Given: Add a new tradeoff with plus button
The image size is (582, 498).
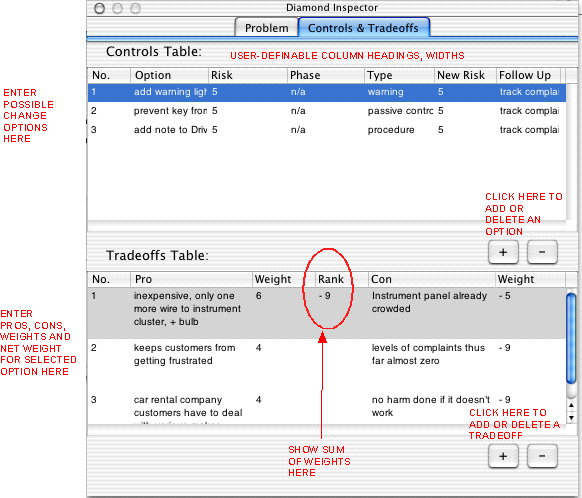Looking at the screenshot, I should [x=503, y=456].
